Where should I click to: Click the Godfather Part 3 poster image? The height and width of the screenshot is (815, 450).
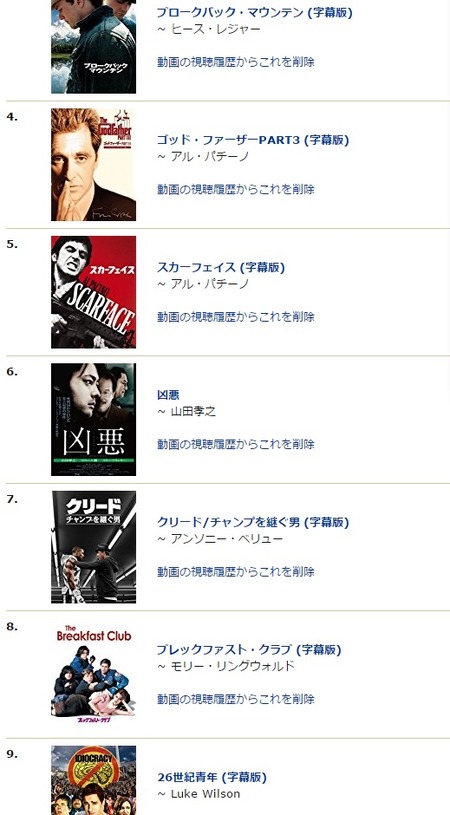(94, 165)
